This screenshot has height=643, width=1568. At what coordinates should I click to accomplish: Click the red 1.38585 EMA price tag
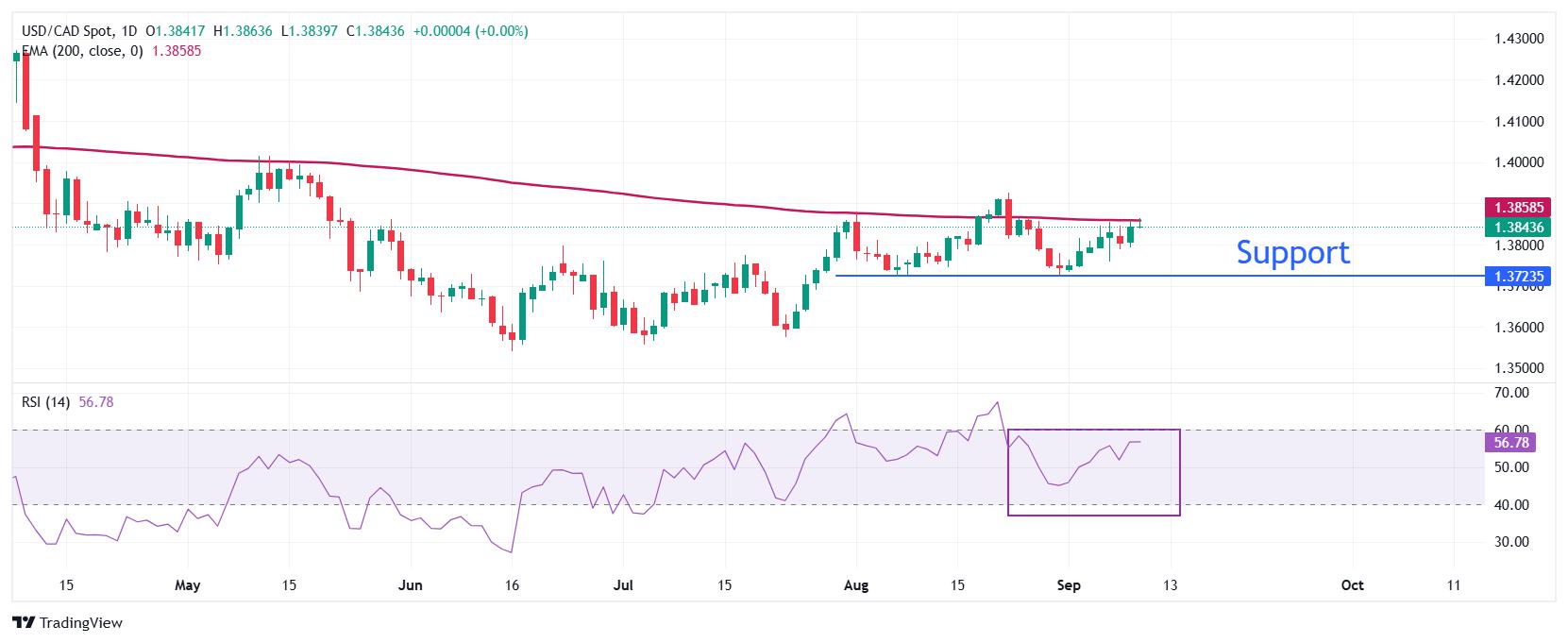1519,207
